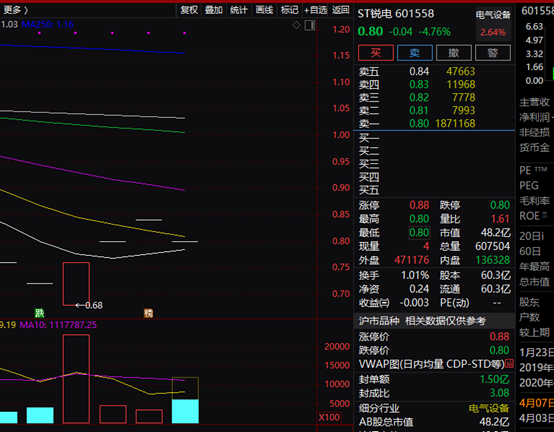Image resolution: width=554 pixels, height=432 pixels.
Task: Go back with 返回
Action: coord(341,10)
